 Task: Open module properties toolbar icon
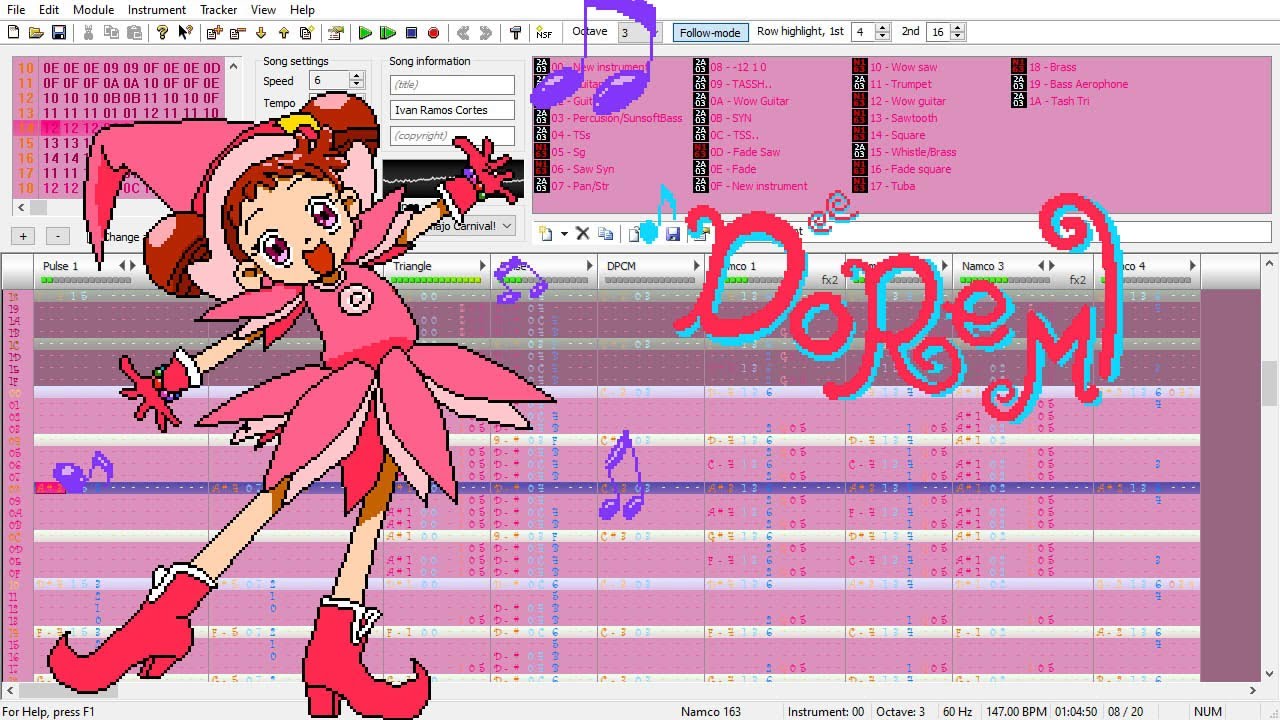(336, 33)
